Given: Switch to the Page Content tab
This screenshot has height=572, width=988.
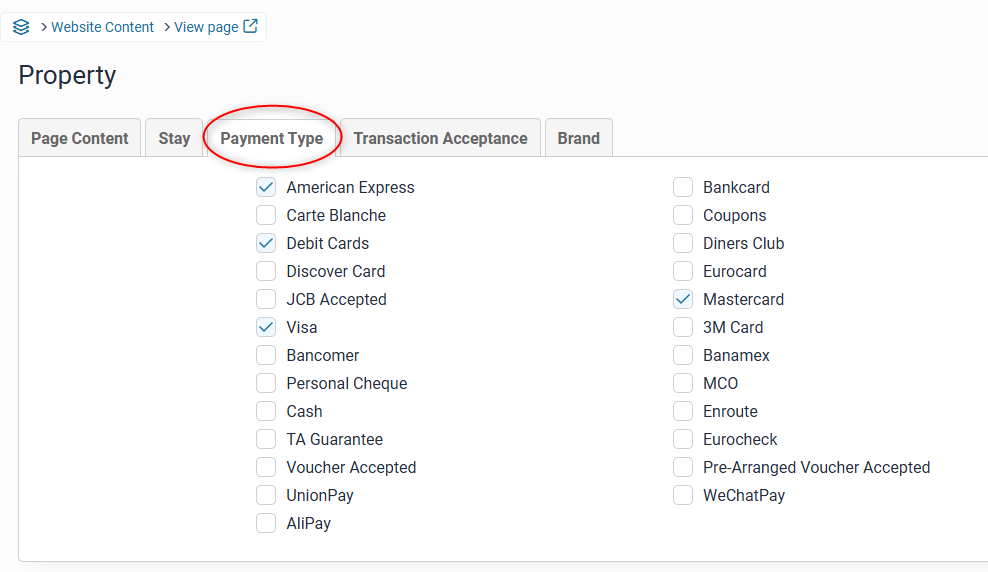Looking at the screenshot, I should tap(80, 139).
